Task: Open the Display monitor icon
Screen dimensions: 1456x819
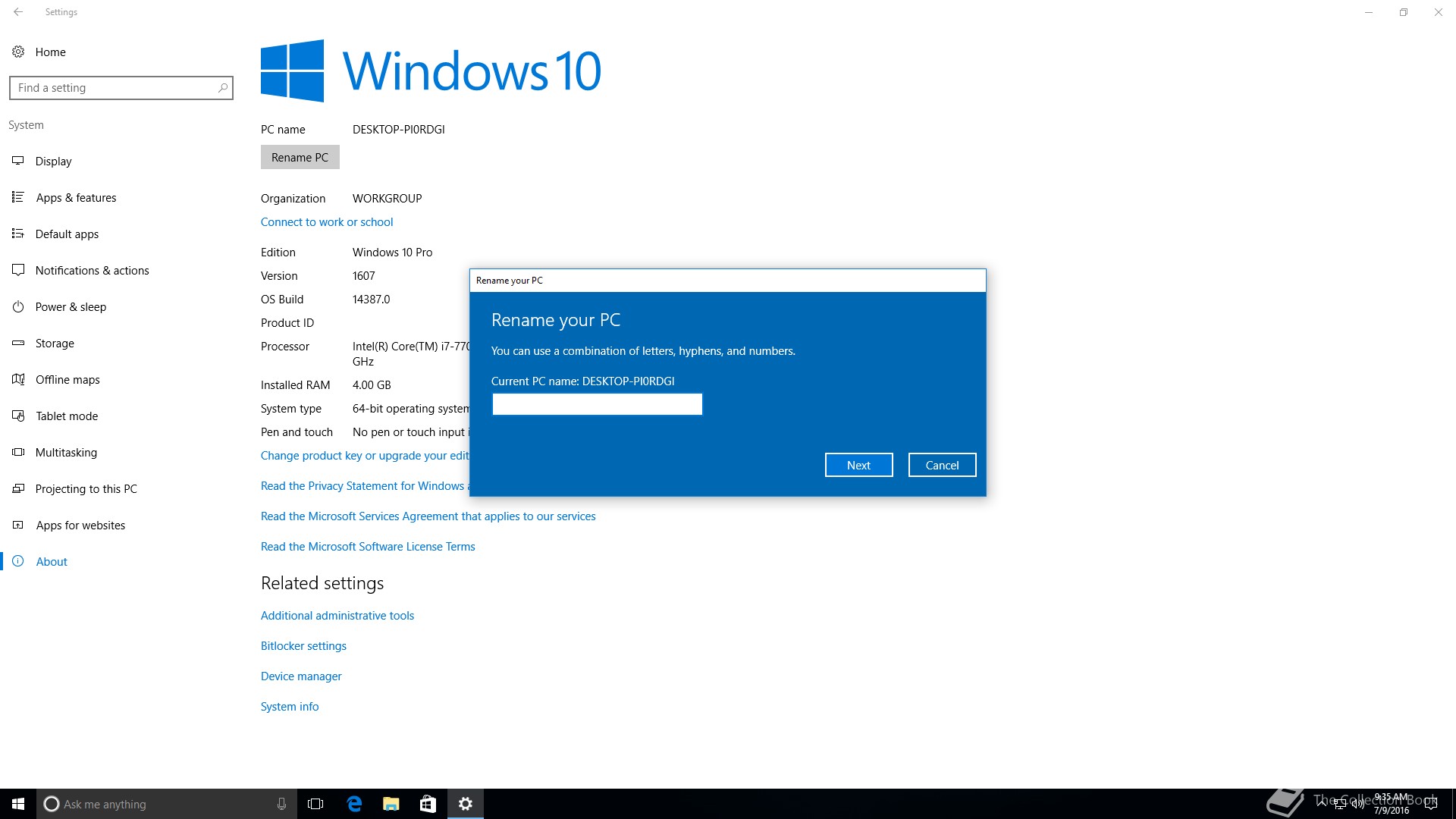Action: click(x=18, y=161)
